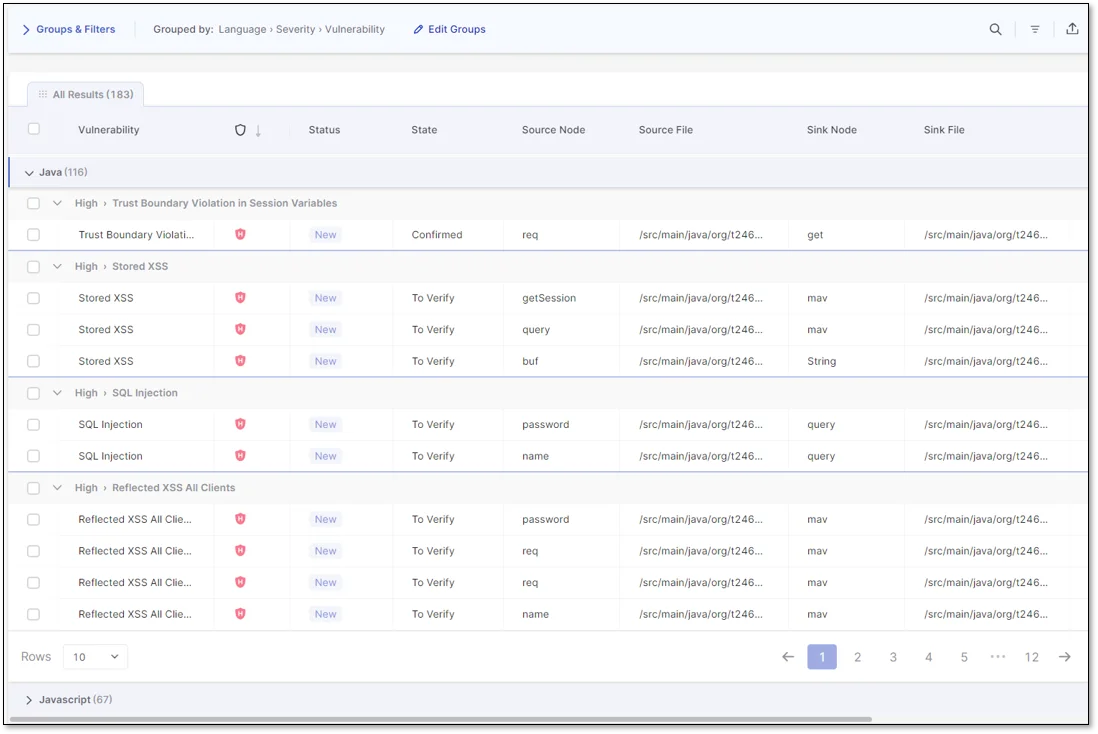Click the drag handle dots on All Results tab

click(x=43, y=93)
